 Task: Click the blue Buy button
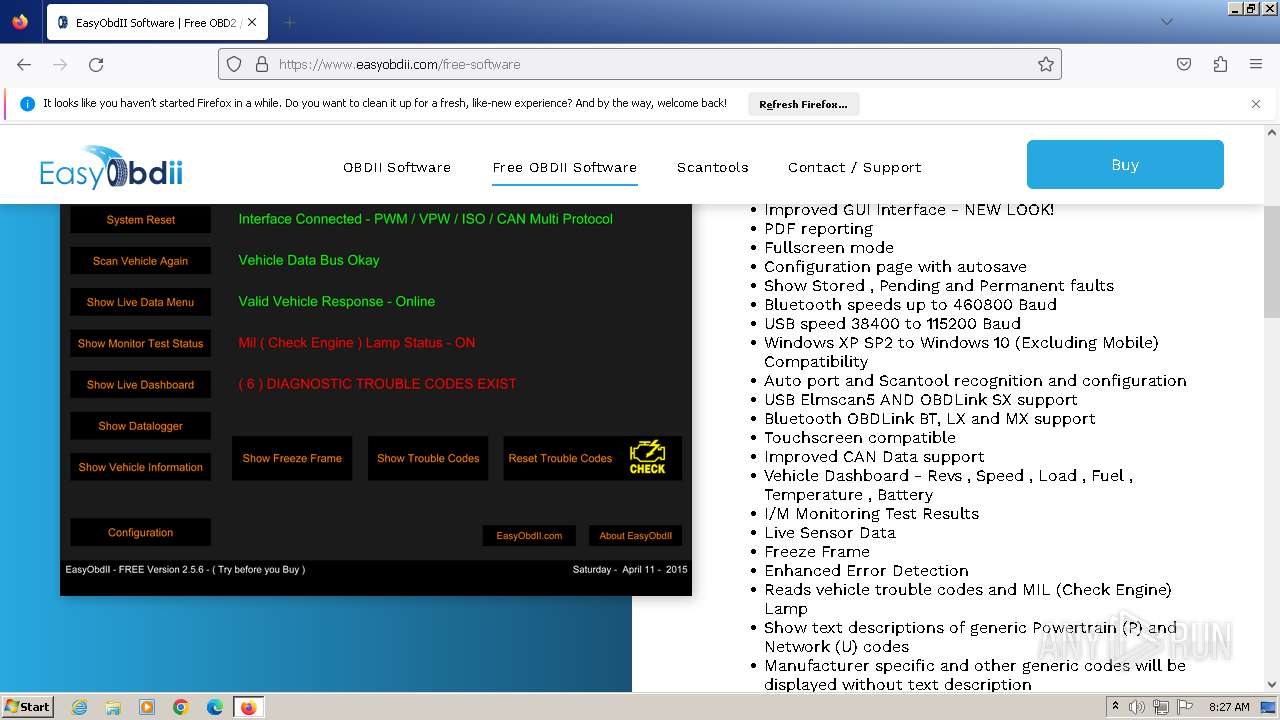tap(1125, 165)
